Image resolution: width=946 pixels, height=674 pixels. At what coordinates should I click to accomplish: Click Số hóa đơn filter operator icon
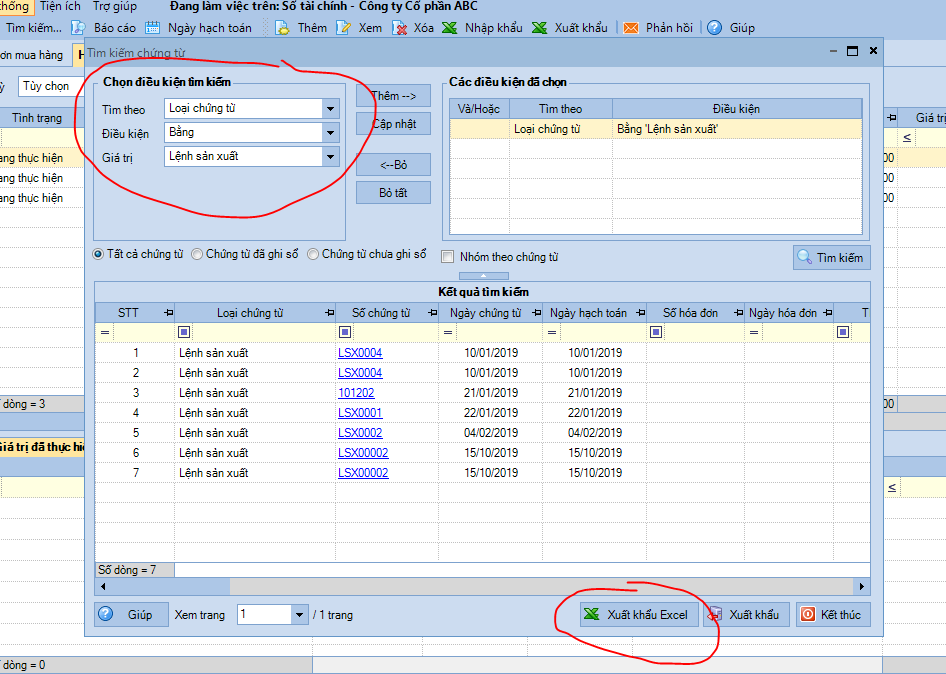coord(656,332)
